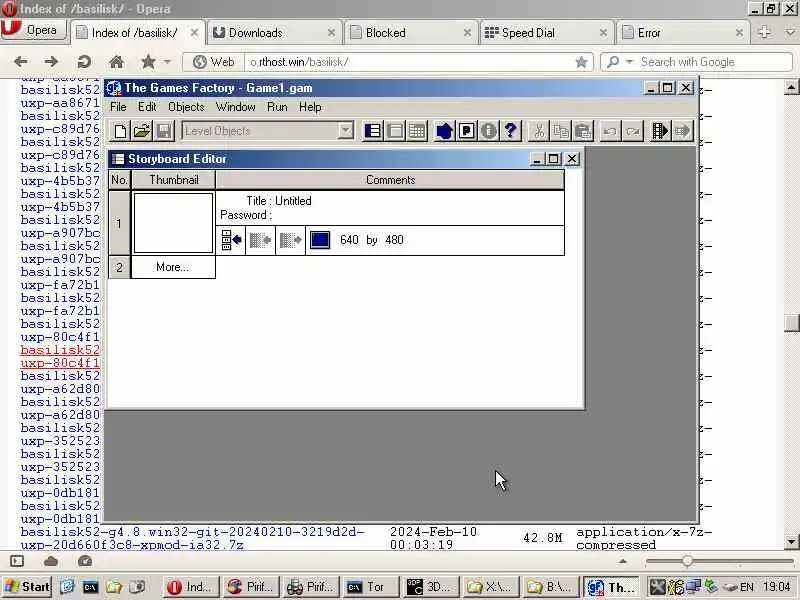Image resolution: width=800 pixels, height=600 pixels.
Task: Click the info circle toolbar icon
Action: click(x=488, y=131)
